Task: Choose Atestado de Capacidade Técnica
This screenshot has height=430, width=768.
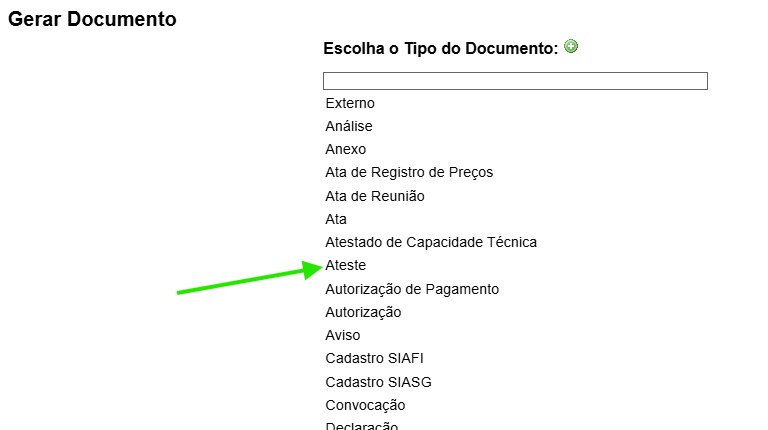Action: pyautogui.click(x=431, y=242)
